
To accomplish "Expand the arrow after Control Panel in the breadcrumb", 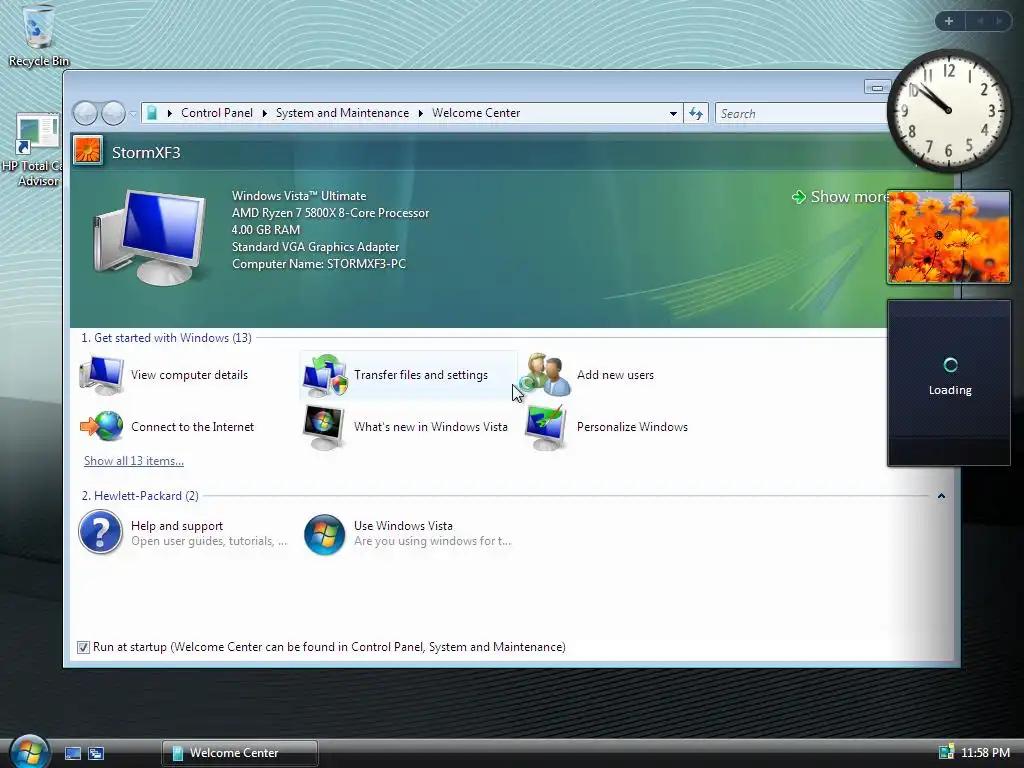I will click(x=264, y=114).
